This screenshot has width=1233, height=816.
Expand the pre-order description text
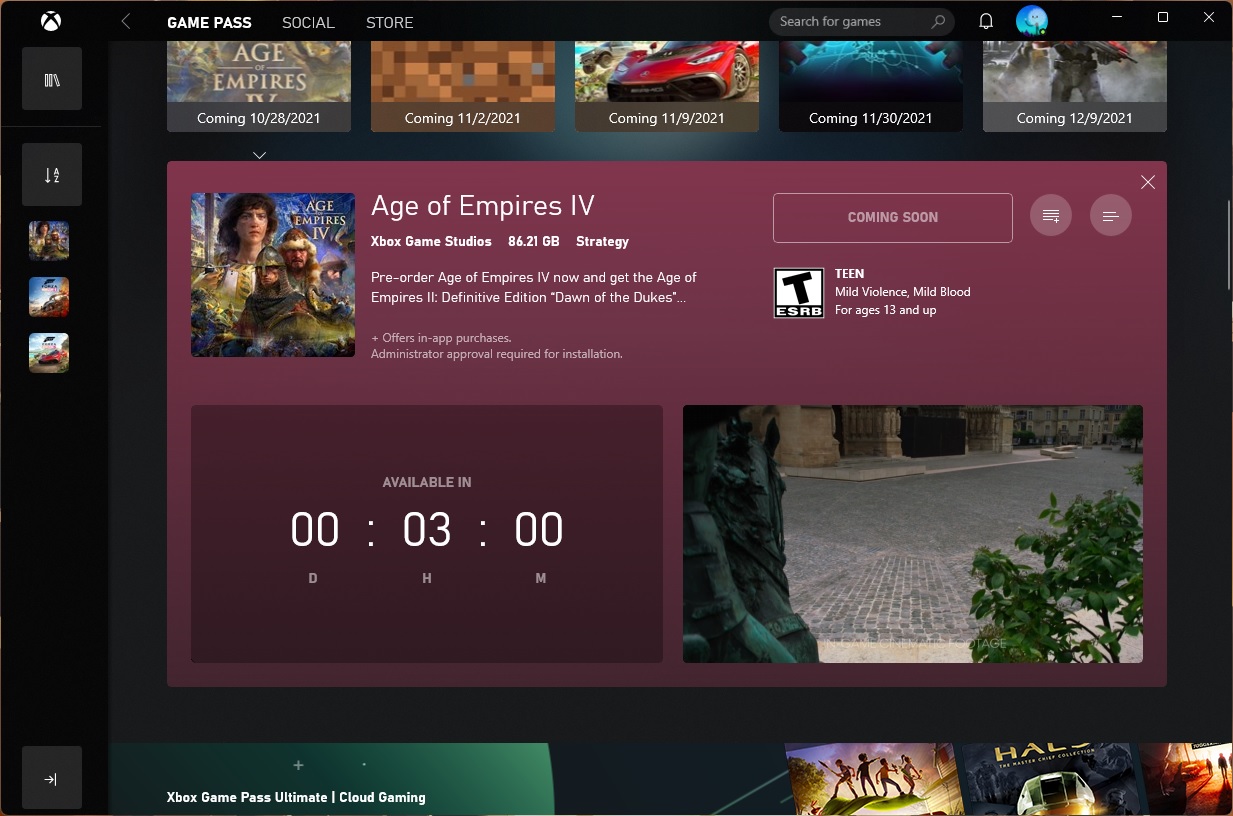[x=534, y=287]
